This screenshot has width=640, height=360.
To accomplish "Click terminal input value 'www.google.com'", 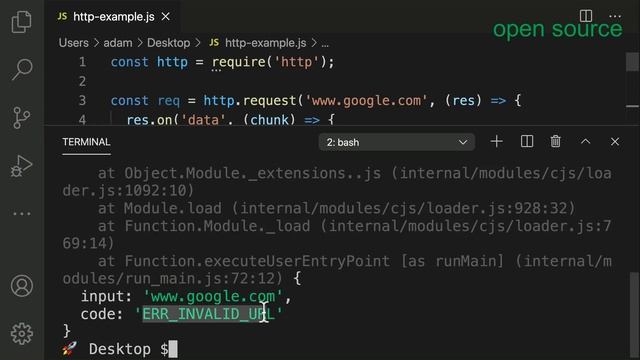I will coord(213,296).
